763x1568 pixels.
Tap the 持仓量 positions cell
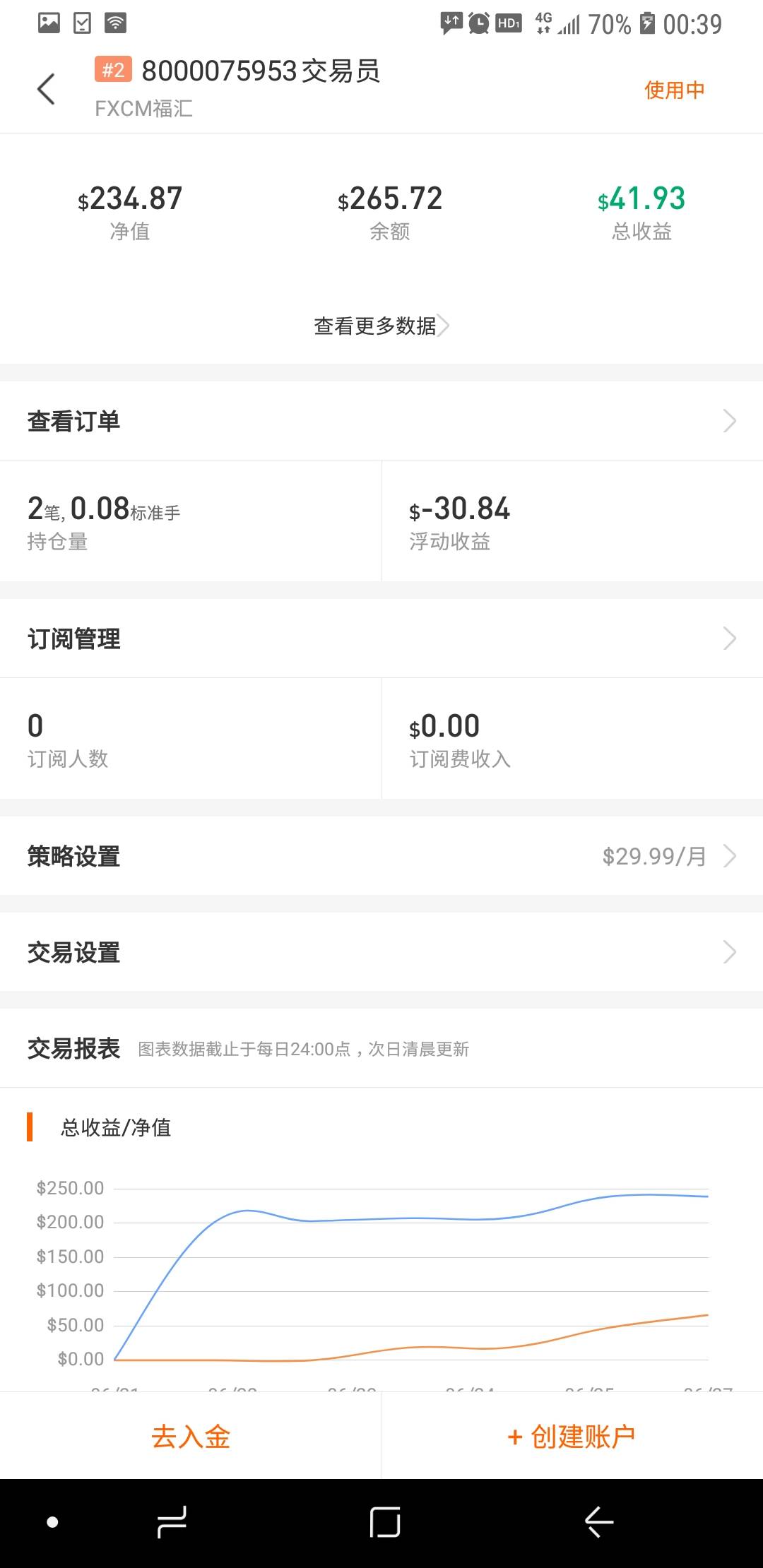191,521
